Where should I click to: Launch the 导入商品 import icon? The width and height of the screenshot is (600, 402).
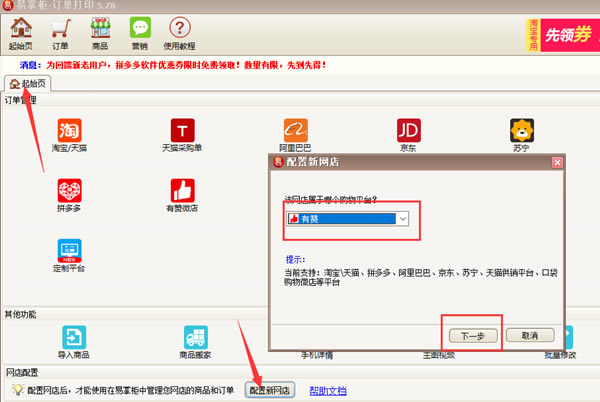73,342
